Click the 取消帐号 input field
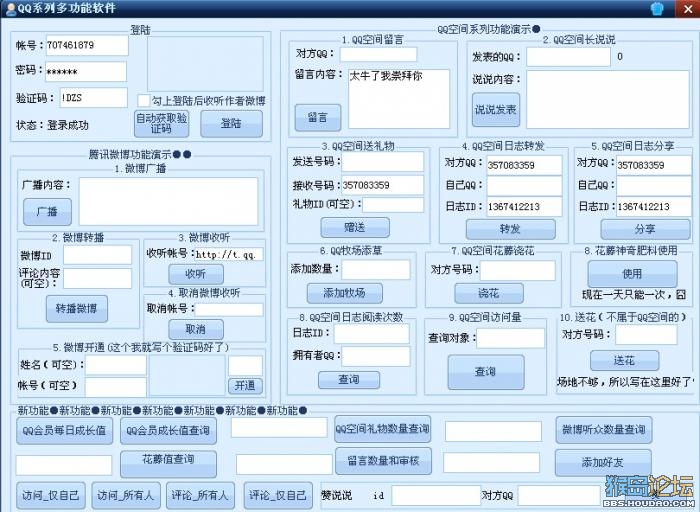 click(x=229, y=309)
